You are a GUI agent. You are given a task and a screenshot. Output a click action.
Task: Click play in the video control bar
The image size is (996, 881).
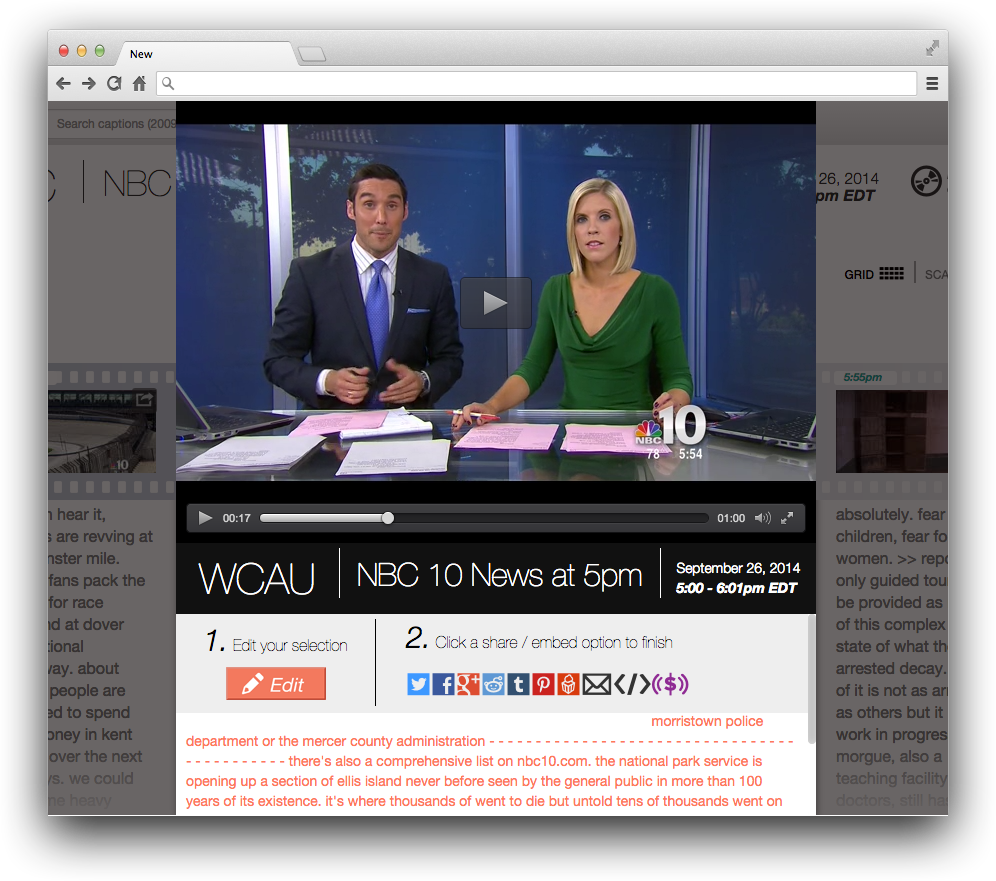tap(205, 518)
